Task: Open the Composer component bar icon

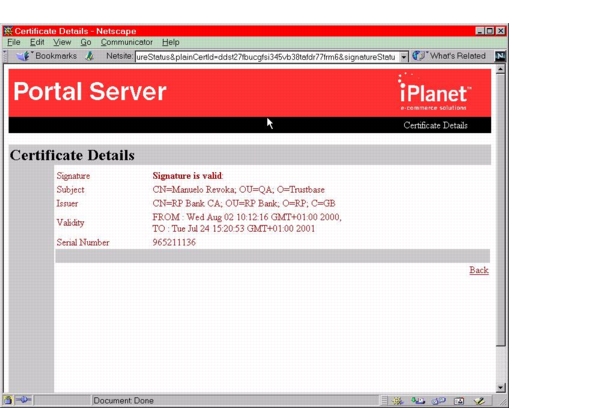Action: point(480,400)
